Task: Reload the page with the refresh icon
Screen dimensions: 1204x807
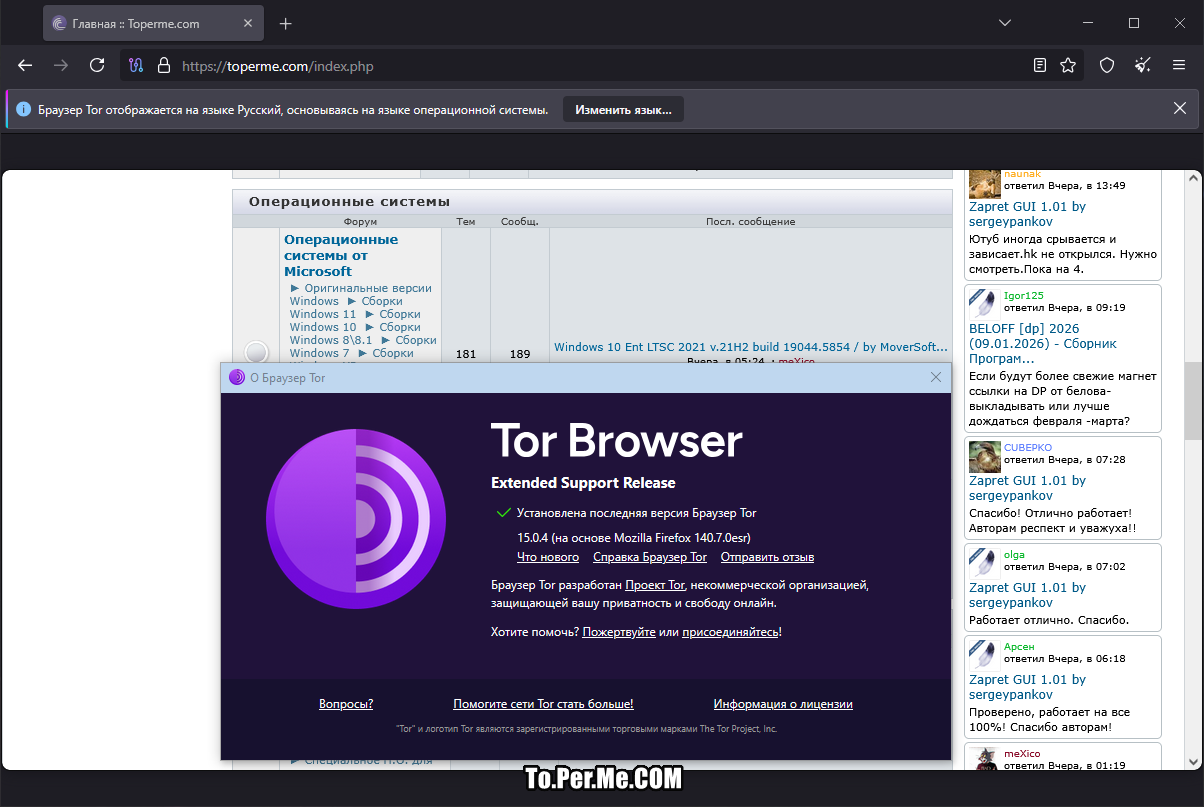Action: (x=97, y=66)
